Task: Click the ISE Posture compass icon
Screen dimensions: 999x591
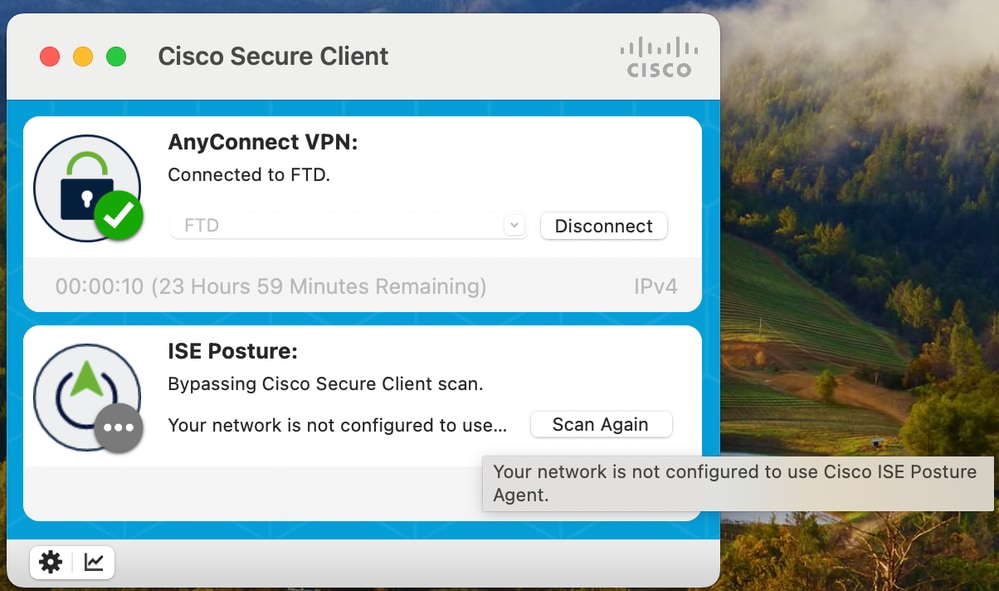Action: [85, 392]
